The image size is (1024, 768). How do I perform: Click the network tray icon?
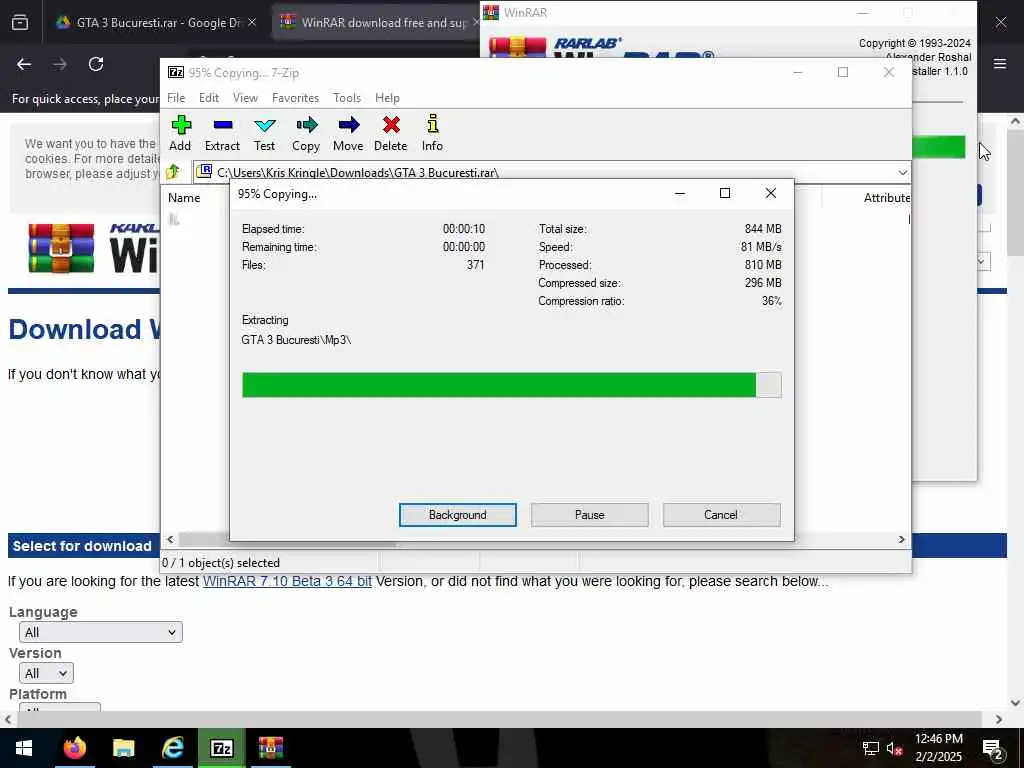pyautogui.click(x=870, y=748)
